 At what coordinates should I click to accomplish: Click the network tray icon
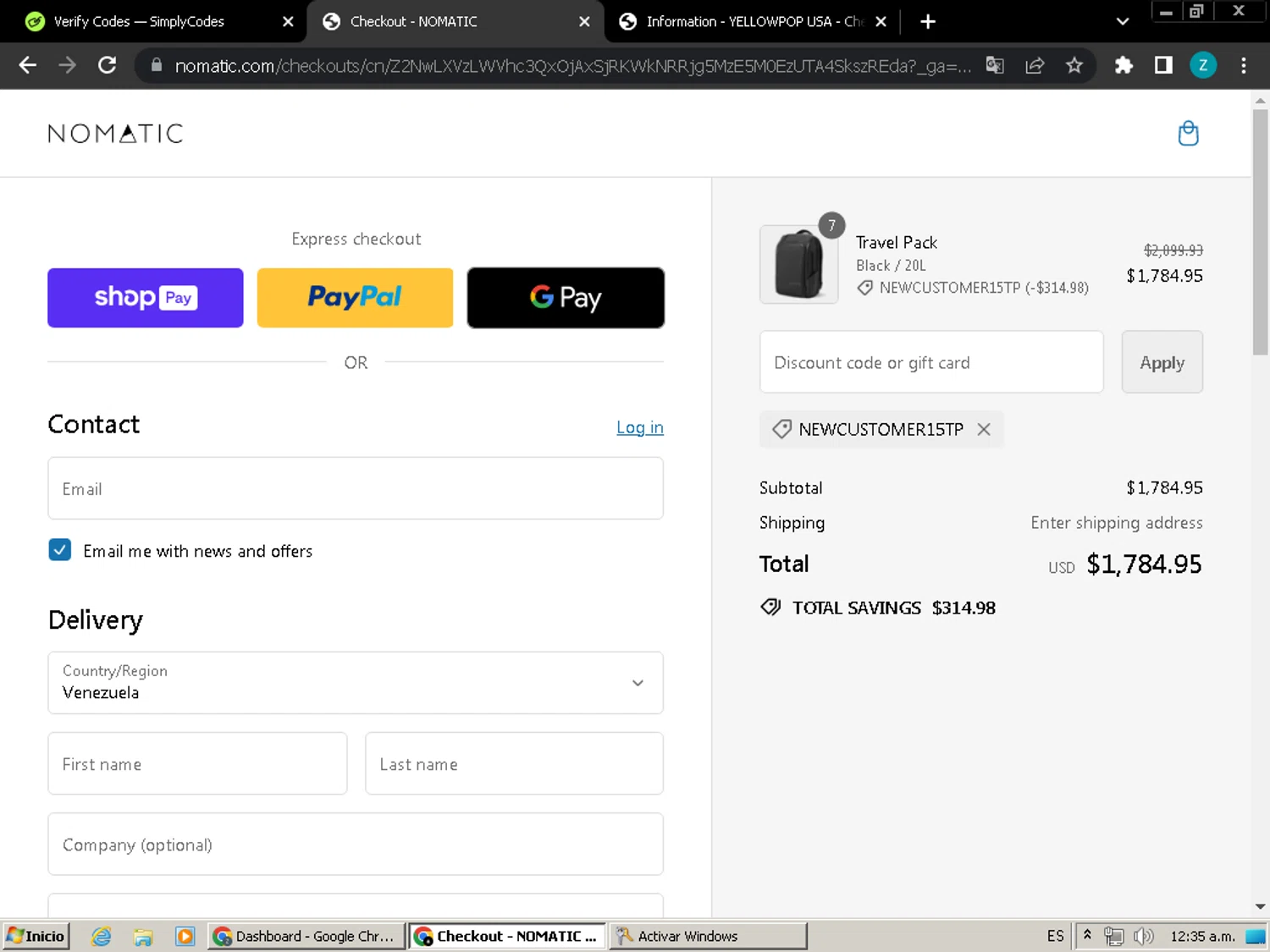[x=1114, y=936]
